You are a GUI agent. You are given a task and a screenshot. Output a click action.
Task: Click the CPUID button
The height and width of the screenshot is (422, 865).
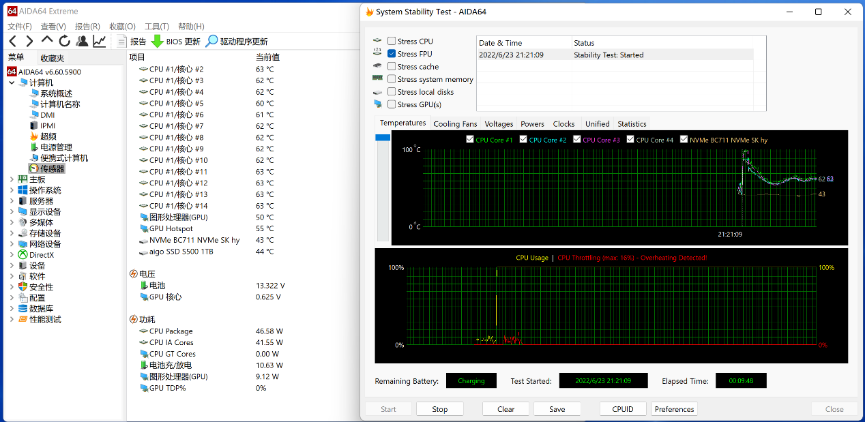[623, 409]
